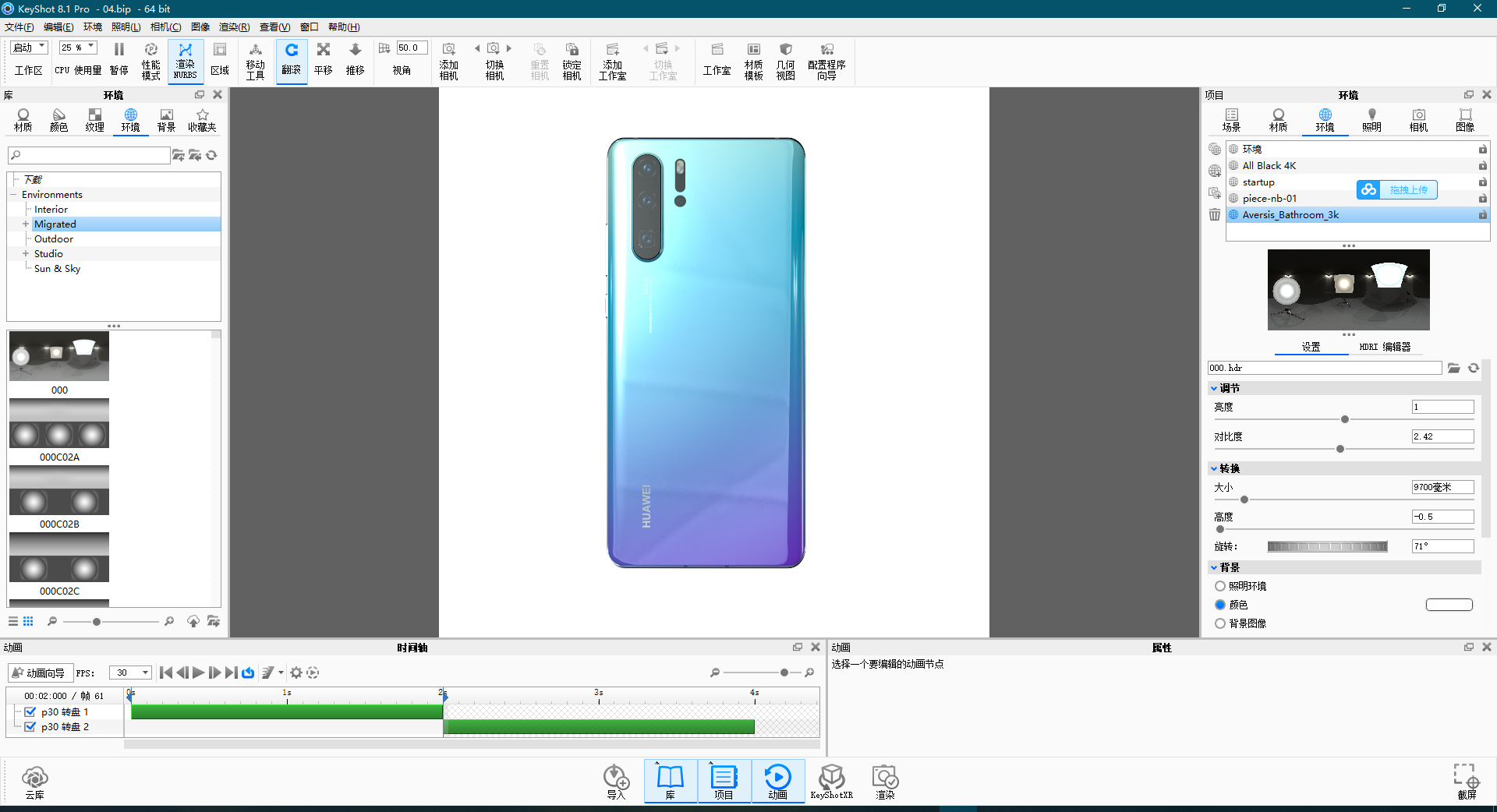1497x812 pixels.
Task: Open 材质模板 material templates icon
Action: click(753, 60)
